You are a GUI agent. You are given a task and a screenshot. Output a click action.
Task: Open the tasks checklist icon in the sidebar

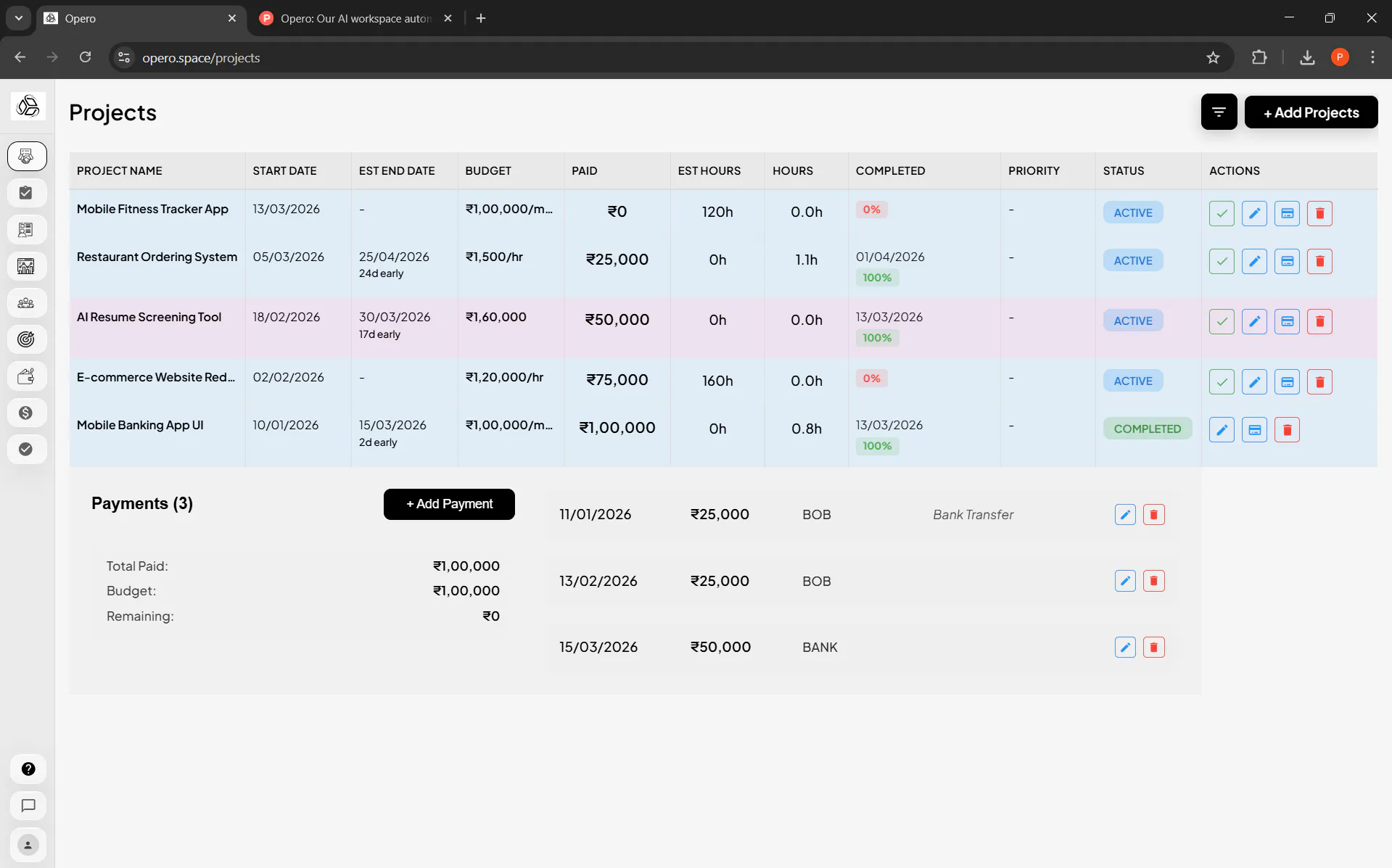click(27, 193)
